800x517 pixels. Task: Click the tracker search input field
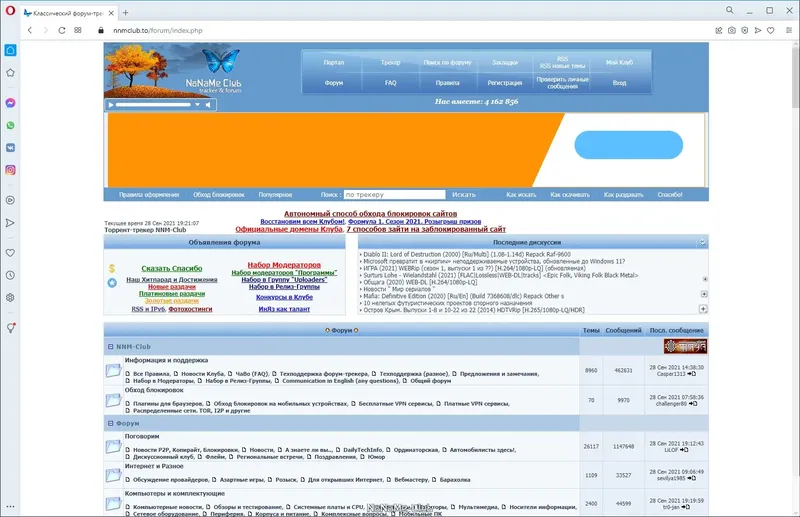[394, 194]
